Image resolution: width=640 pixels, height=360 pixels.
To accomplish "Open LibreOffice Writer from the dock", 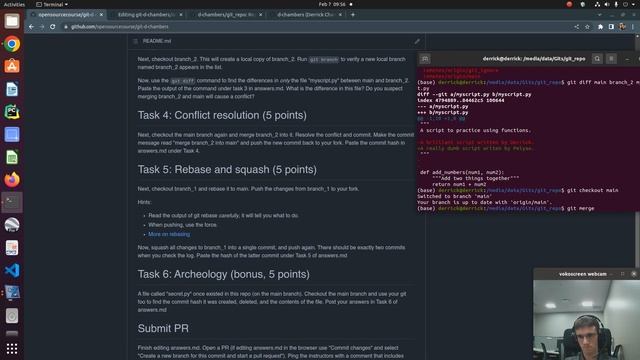I will point(12,89).
